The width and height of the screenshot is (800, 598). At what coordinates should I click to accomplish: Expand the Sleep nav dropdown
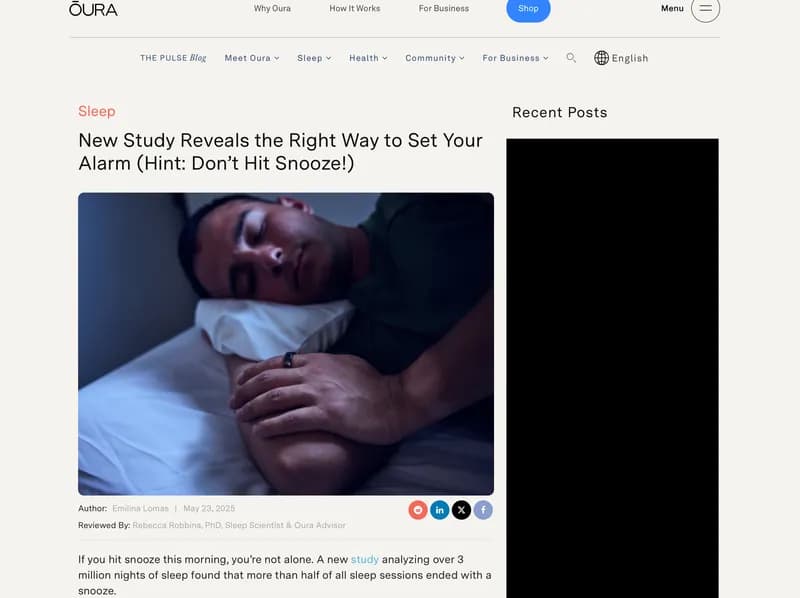click(314, 58)
